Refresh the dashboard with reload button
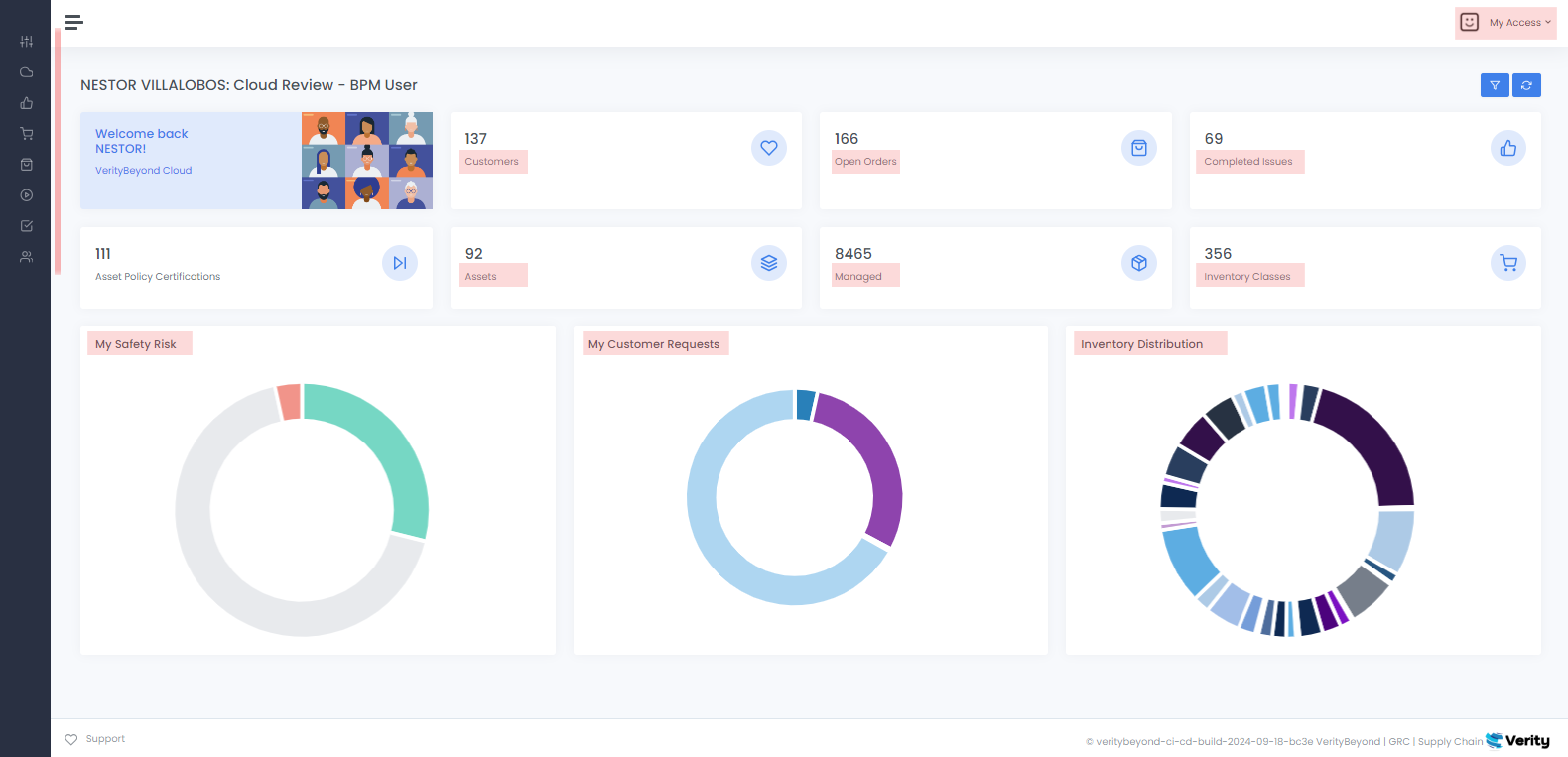Screen dimensions: 1568x757 point(1526,85)
